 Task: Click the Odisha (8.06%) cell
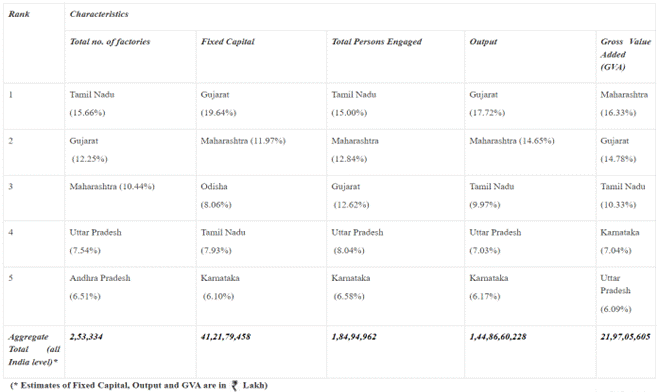[261, 198]
